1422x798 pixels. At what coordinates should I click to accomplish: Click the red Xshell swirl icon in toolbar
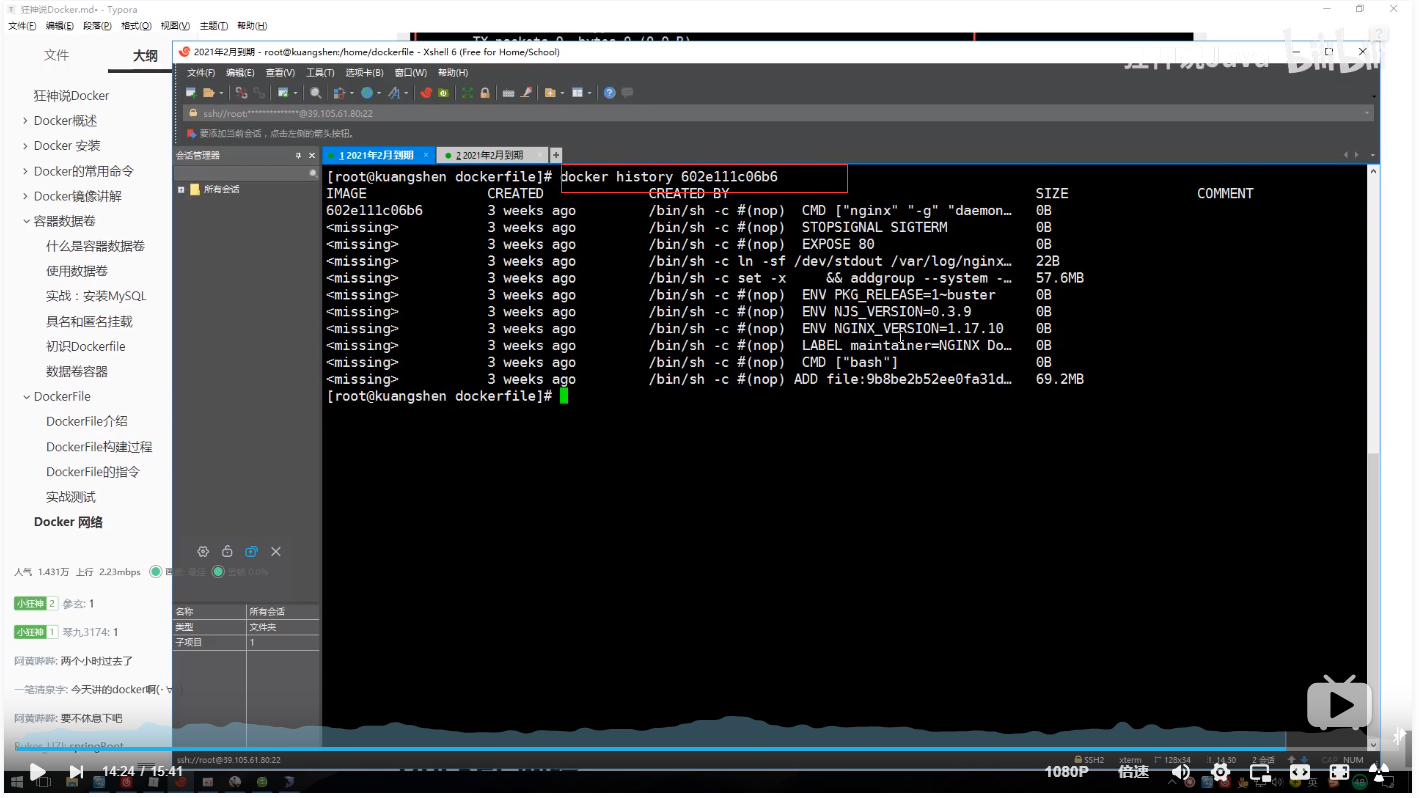426,93
